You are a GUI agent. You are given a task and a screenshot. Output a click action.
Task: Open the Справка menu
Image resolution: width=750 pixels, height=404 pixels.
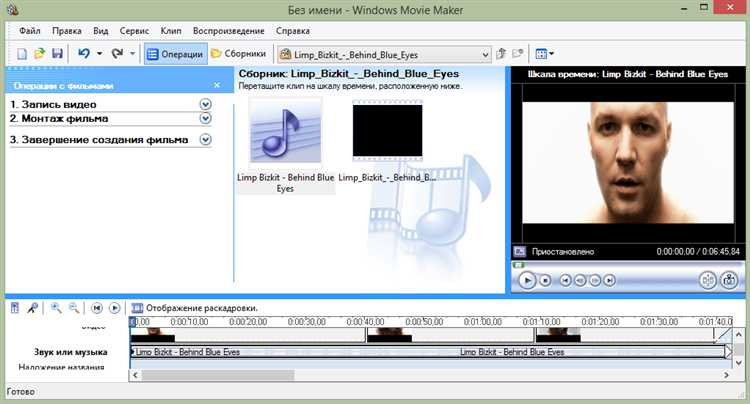(x=293, y=31)
